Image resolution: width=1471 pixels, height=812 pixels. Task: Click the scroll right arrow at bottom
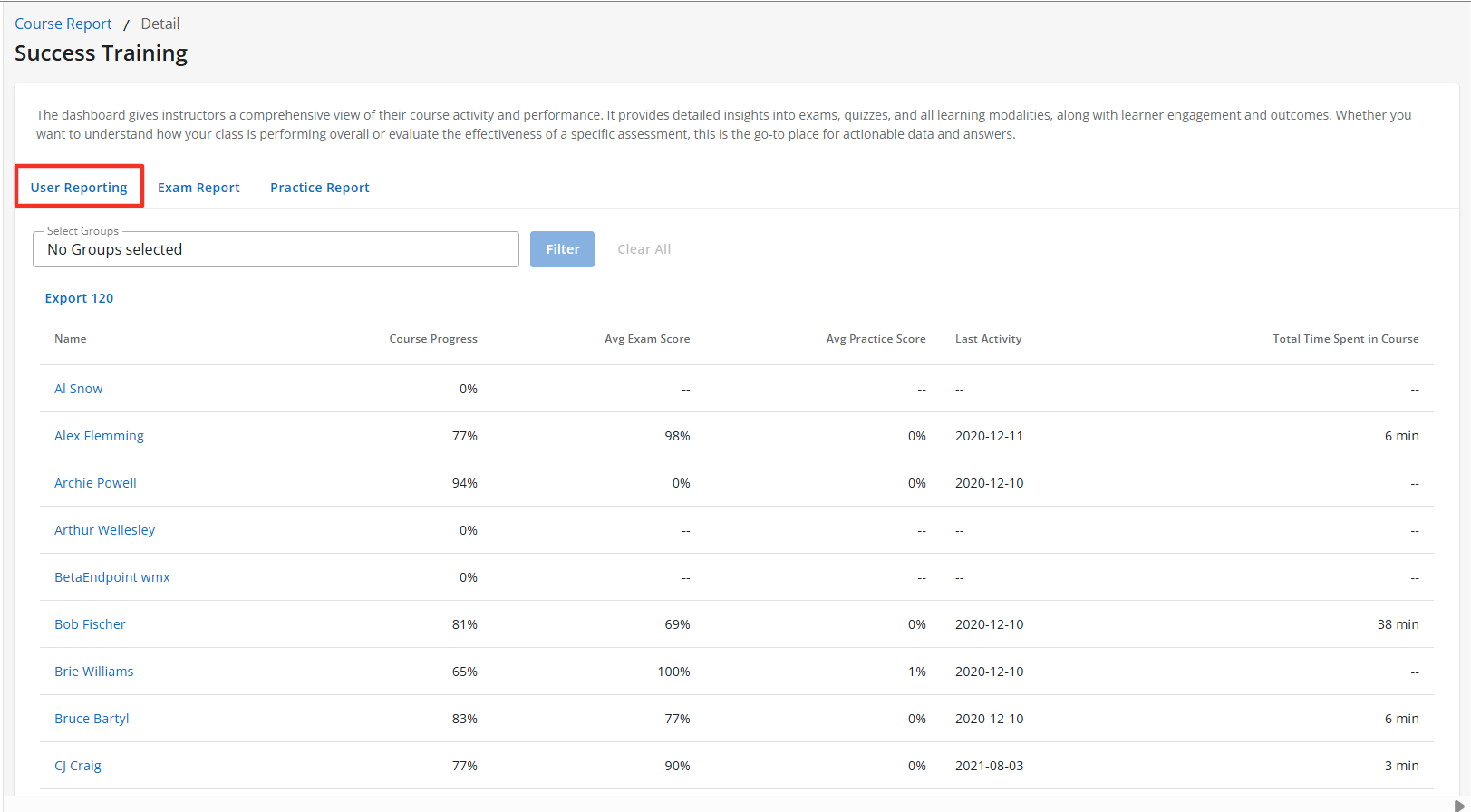click(1458, 806)
